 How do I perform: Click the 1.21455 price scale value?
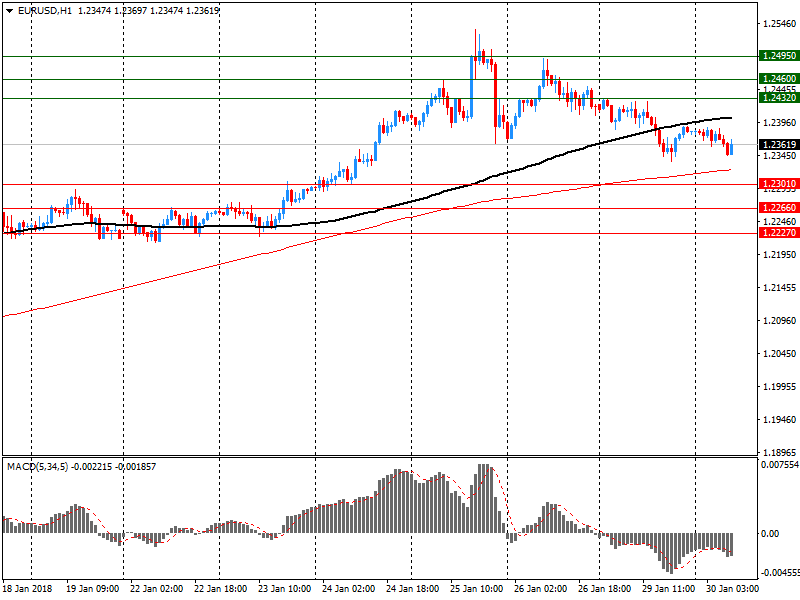tap(780, 288)
